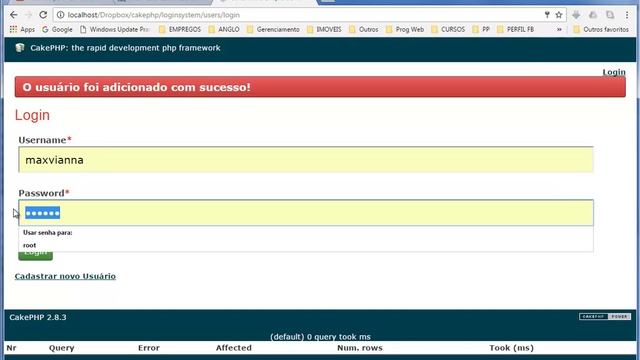Viewport: 640px width, 360px height.
Task: Click the Took (ms) column header
Action: coord(511,348)
